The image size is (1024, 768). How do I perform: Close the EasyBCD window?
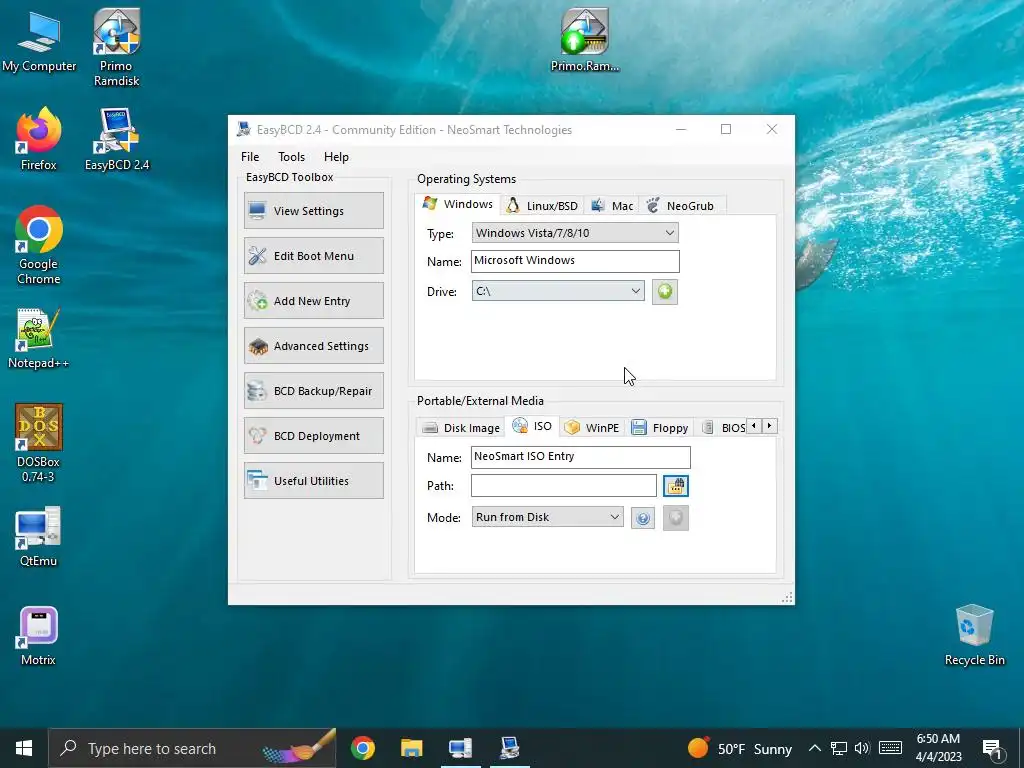coord(771,129)
